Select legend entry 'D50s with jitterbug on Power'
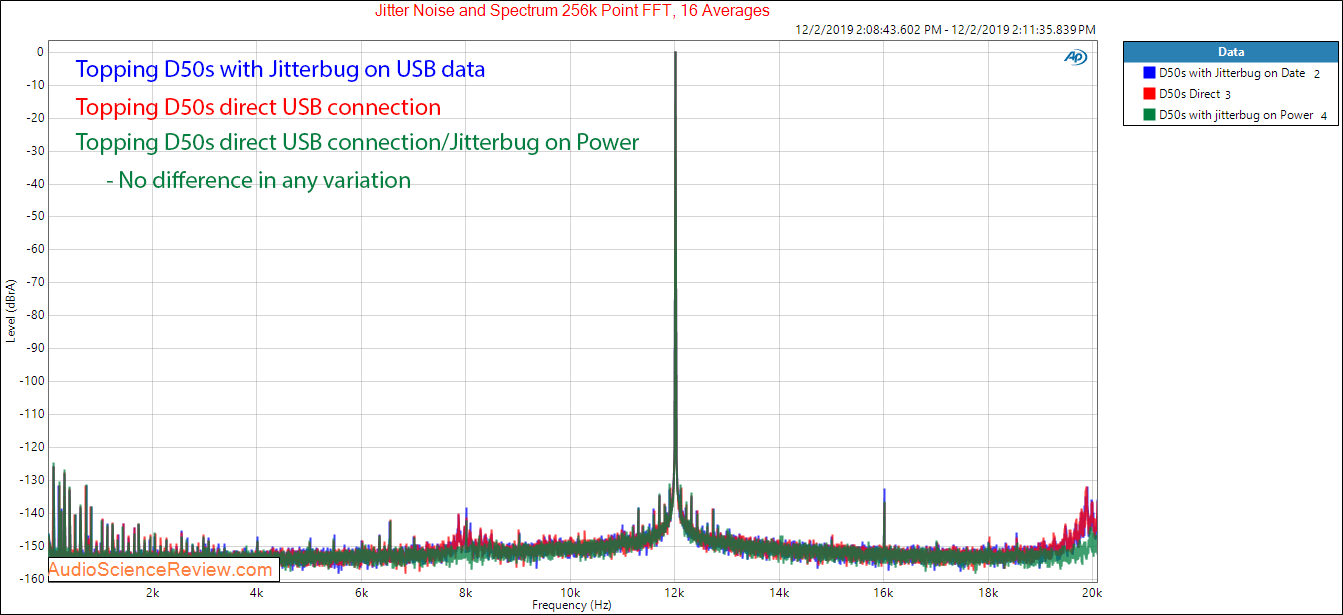 point(1235,115)
